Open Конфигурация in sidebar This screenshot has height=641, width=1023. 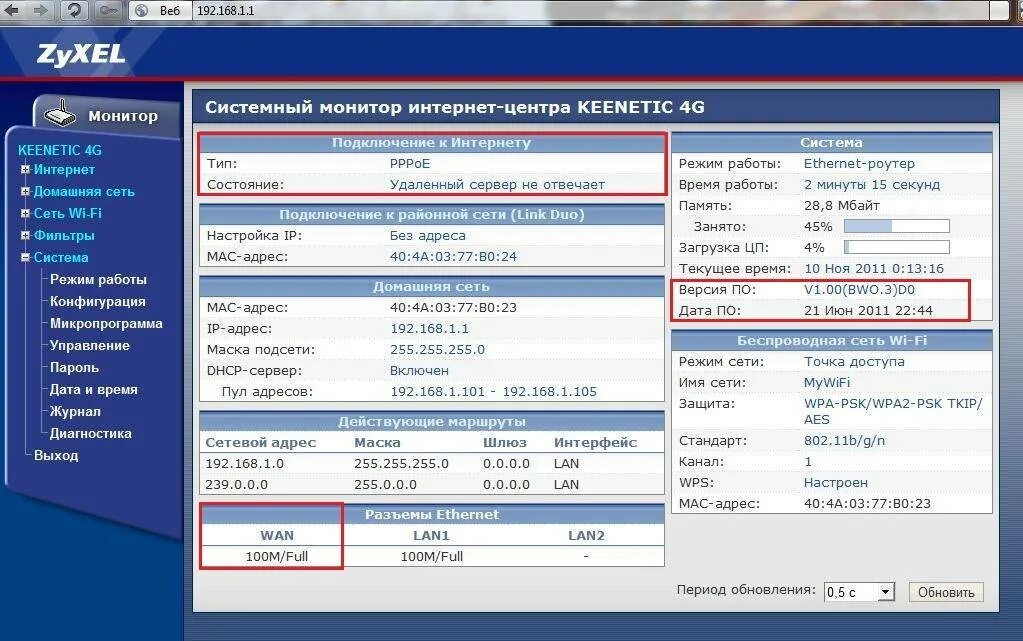[97, 302]
